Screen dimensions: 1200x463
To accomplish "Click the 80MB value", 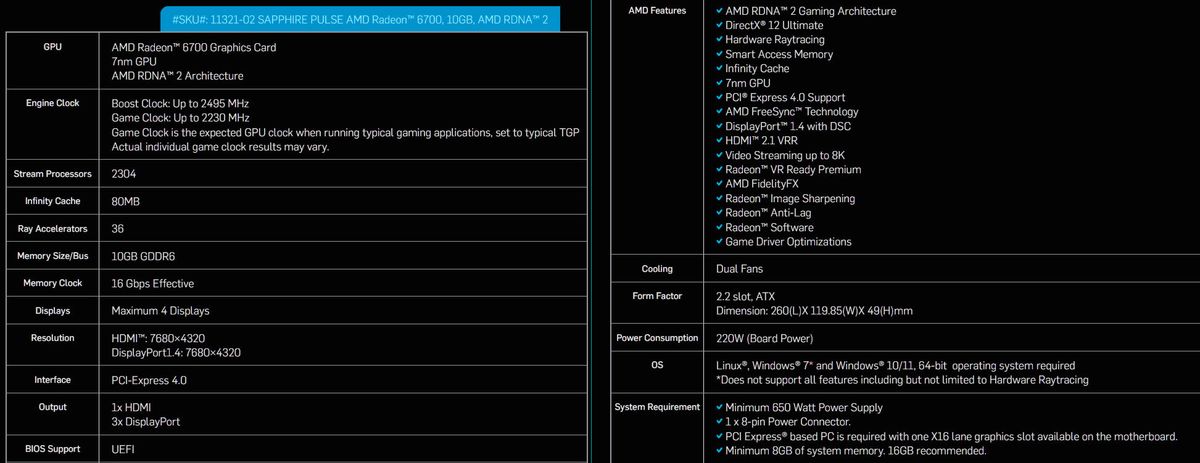I will click(125, 201).
